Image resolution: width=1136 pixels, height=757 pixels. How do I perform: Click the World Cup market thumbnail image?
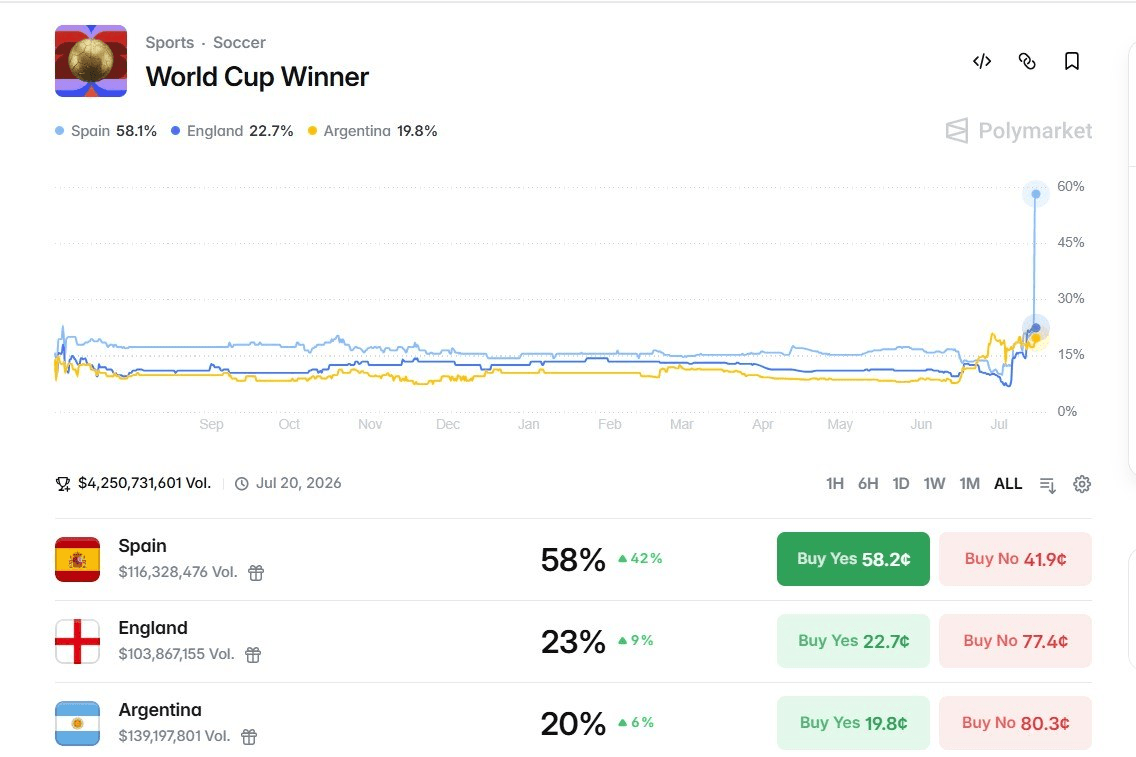point(91,61)
